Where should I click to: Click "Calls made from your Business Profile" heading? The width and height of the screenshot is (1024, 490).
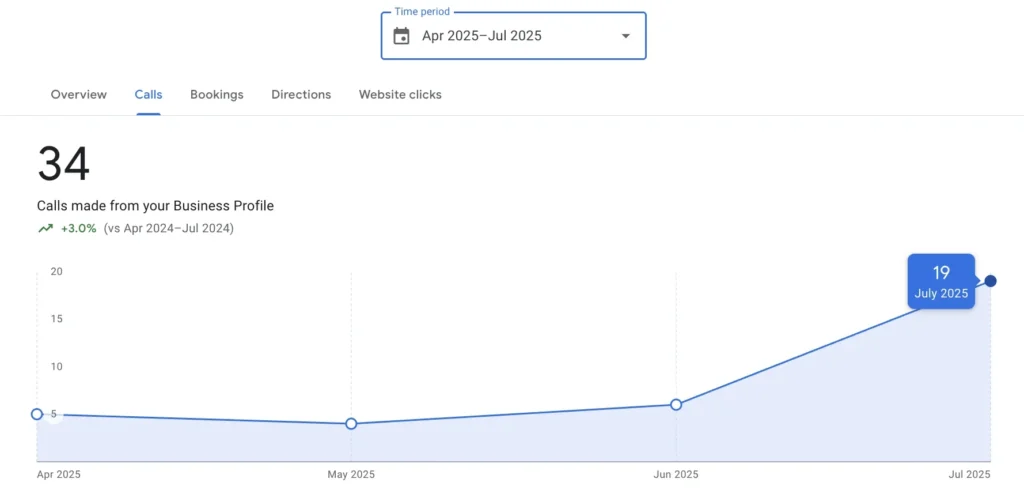(x=155, y=206)
